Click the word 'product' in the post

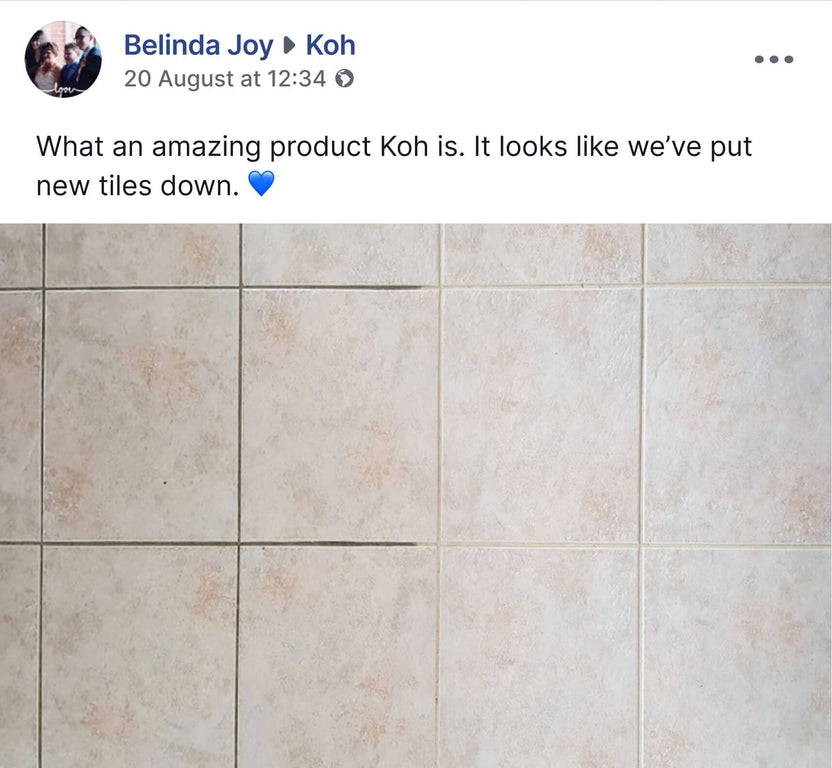coord(320,148)
